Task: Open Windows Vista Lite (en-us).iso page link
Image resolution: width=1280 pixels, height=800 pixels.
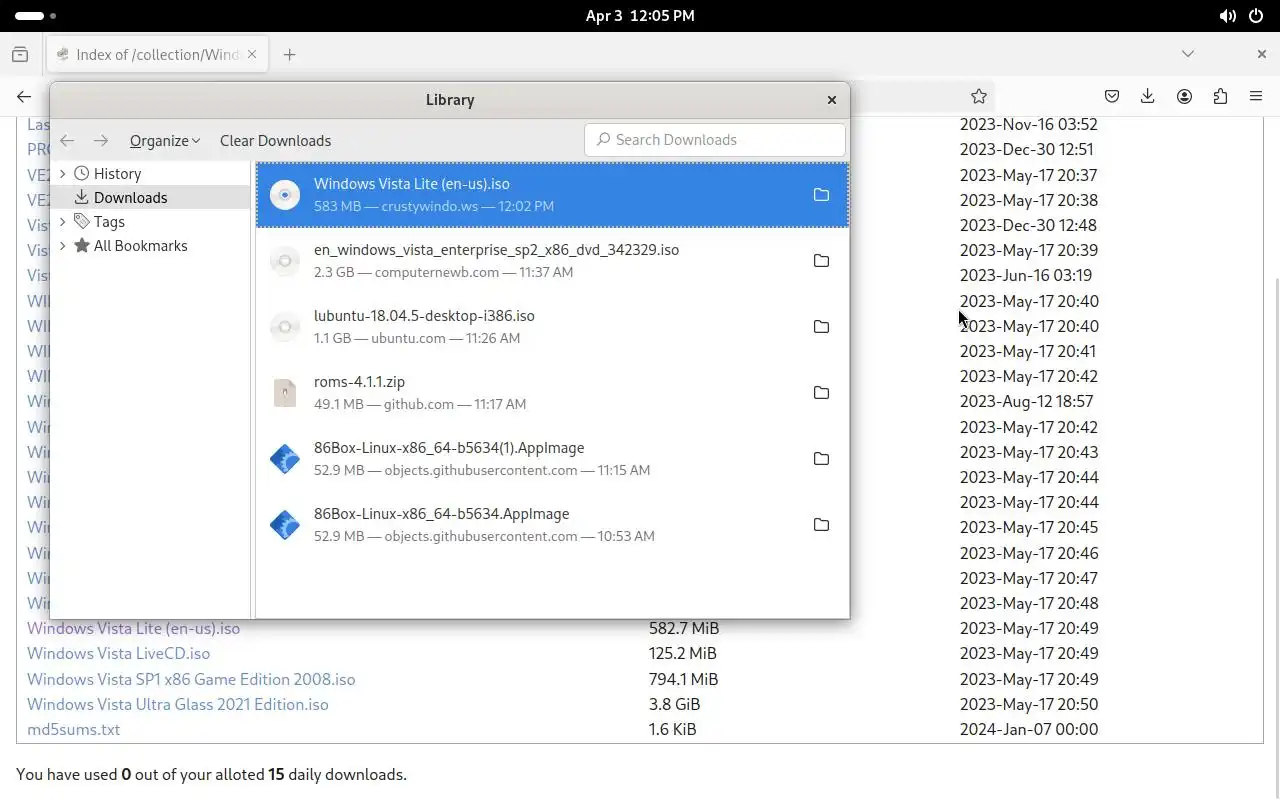Action: (133, 628)
